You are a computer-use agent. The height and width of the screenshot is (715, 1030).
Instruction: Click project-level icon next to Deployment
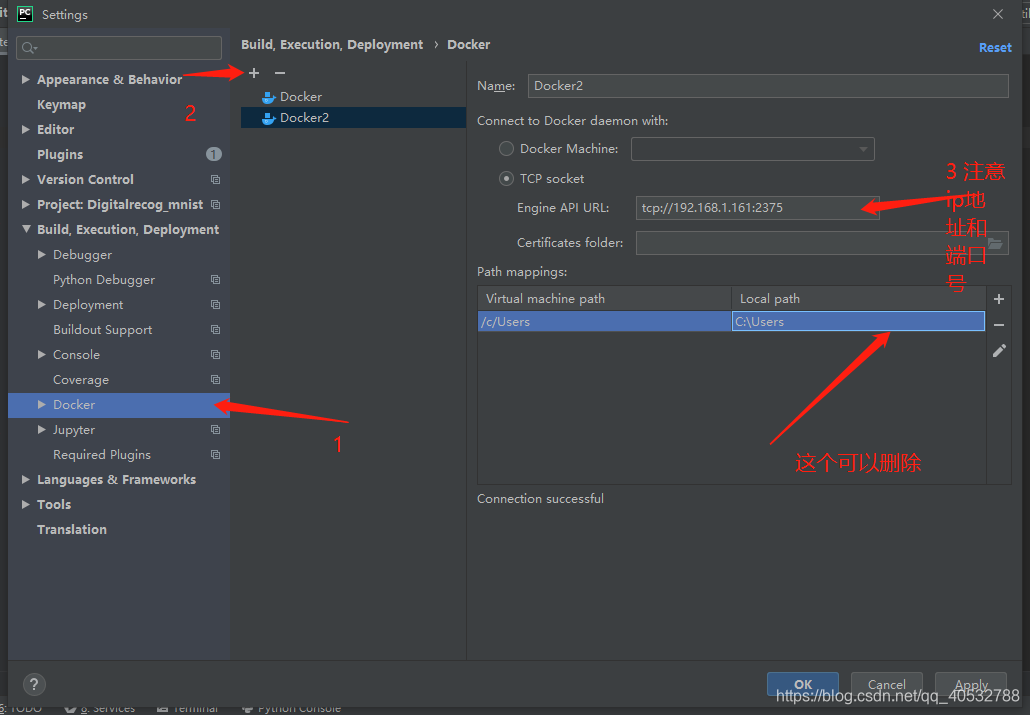click(215, 304)
